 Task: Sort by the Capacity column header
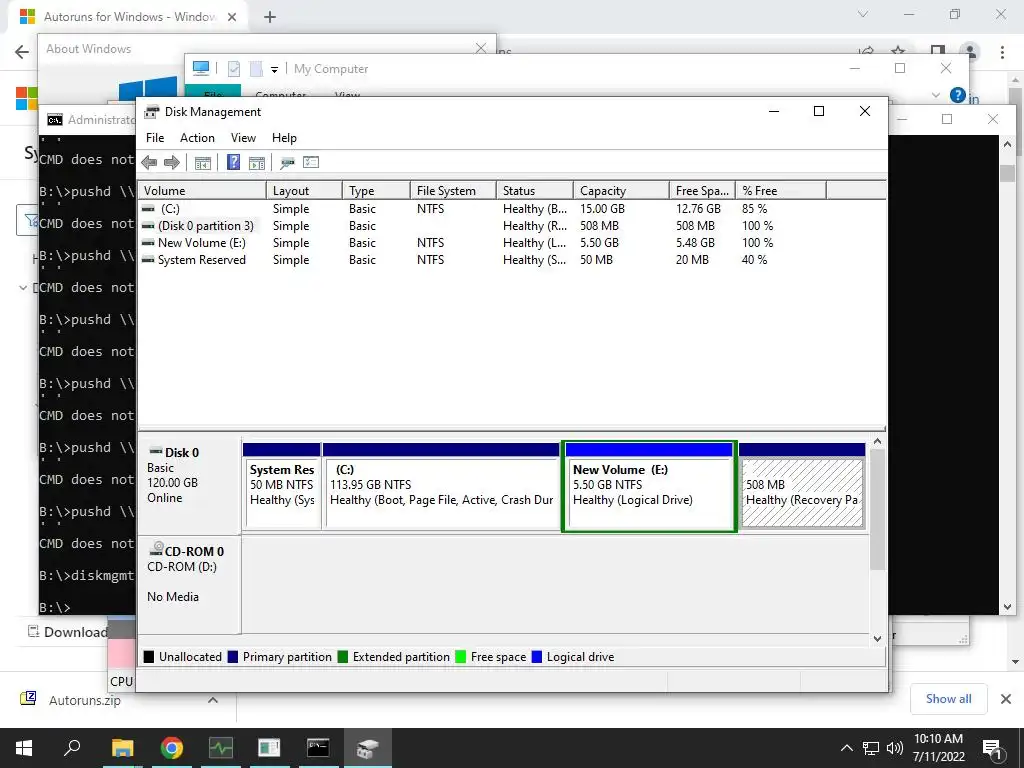pyautogui.click(x=621, y=191)
